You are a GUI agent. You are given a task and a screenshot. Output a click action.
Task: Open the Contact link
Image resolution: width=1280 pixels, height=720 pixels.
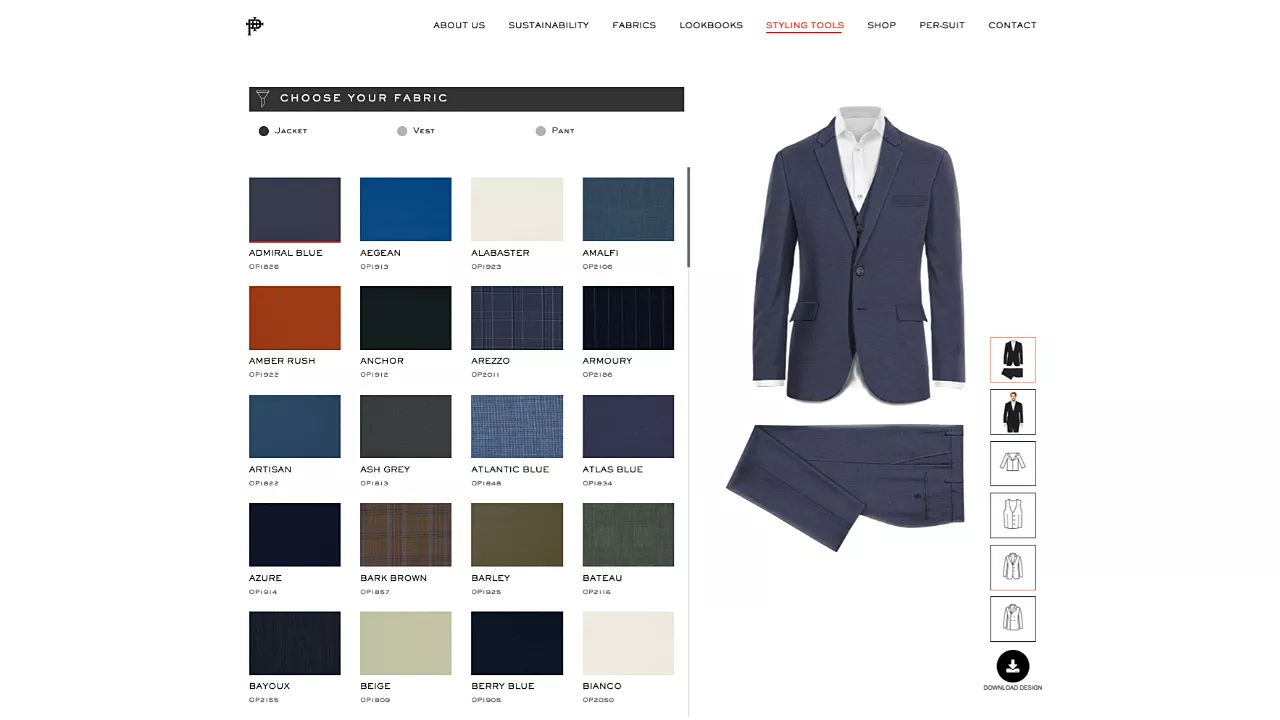tap(1012, 25)
